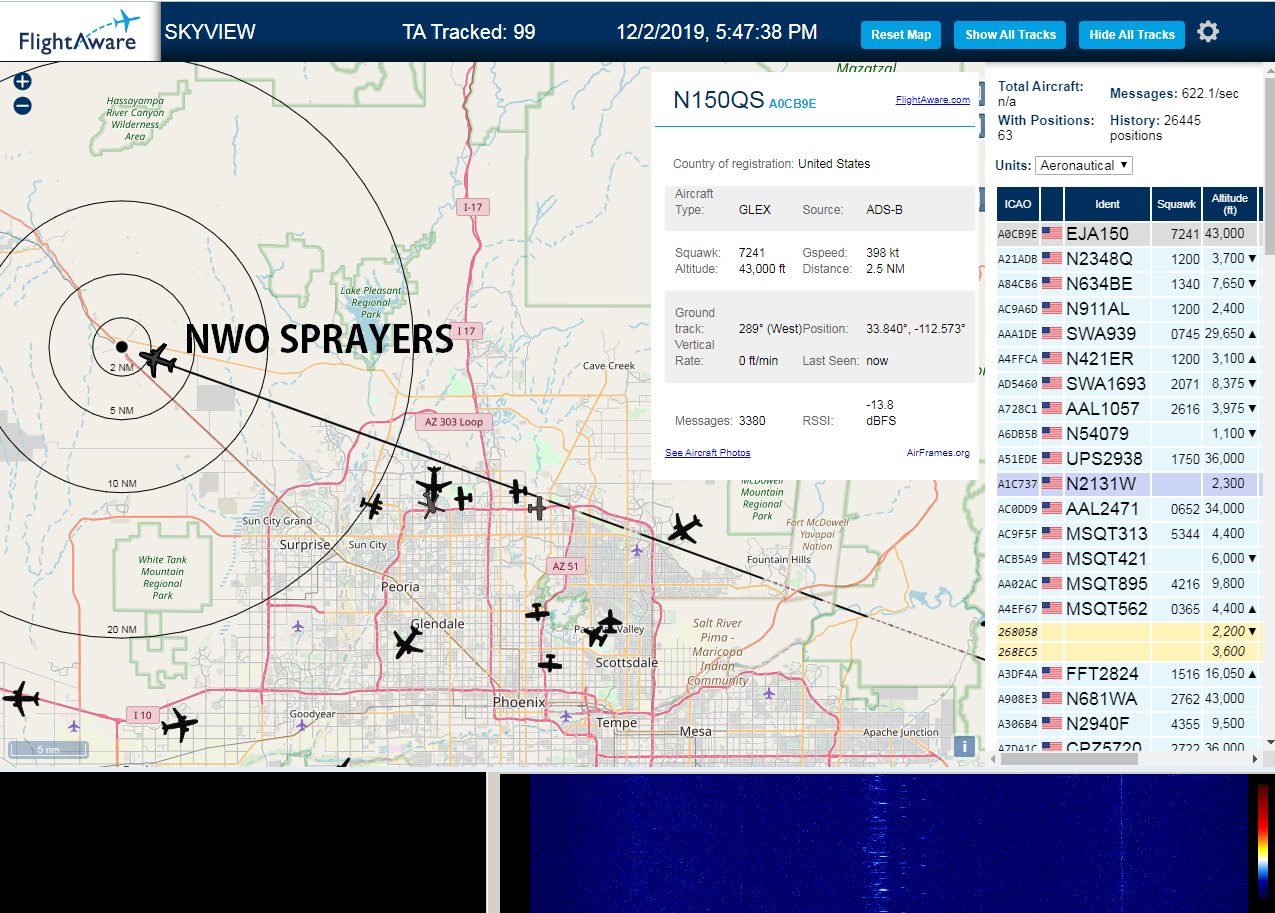Select the N2940F row
1275x913 pixels.
[1129, 724]
